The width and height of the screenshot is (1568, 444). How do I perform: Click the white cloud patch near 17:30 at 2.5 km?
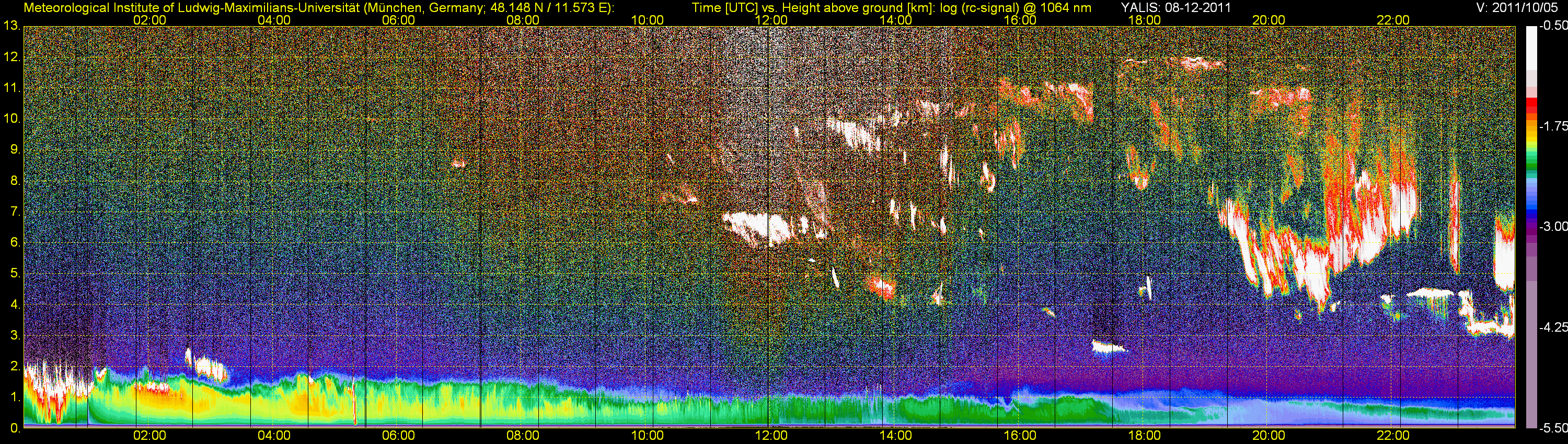(x=1108, y=347)
